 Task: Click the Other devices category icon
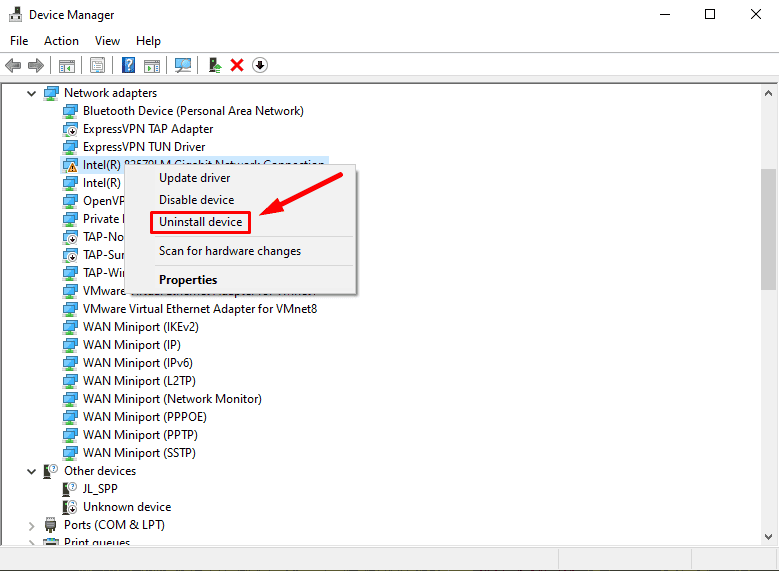click(x=51, y=471)
